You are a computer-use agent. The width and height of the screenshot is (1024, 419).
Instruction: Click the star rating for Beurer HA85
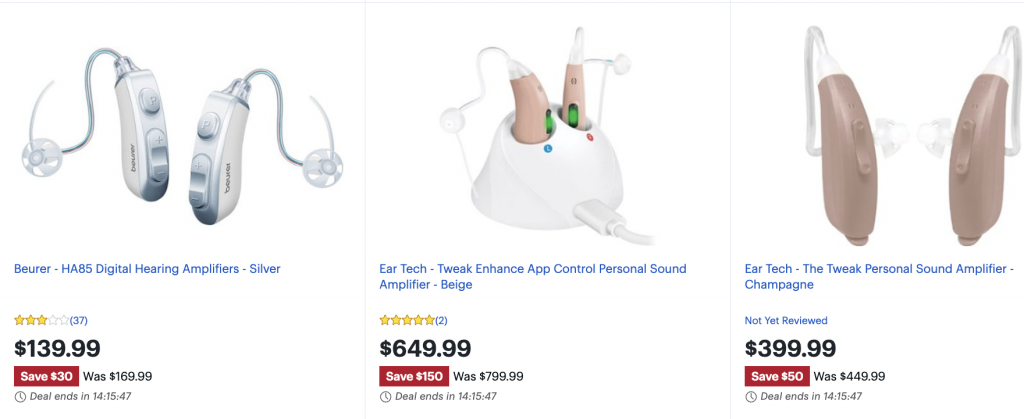[41, 321]
